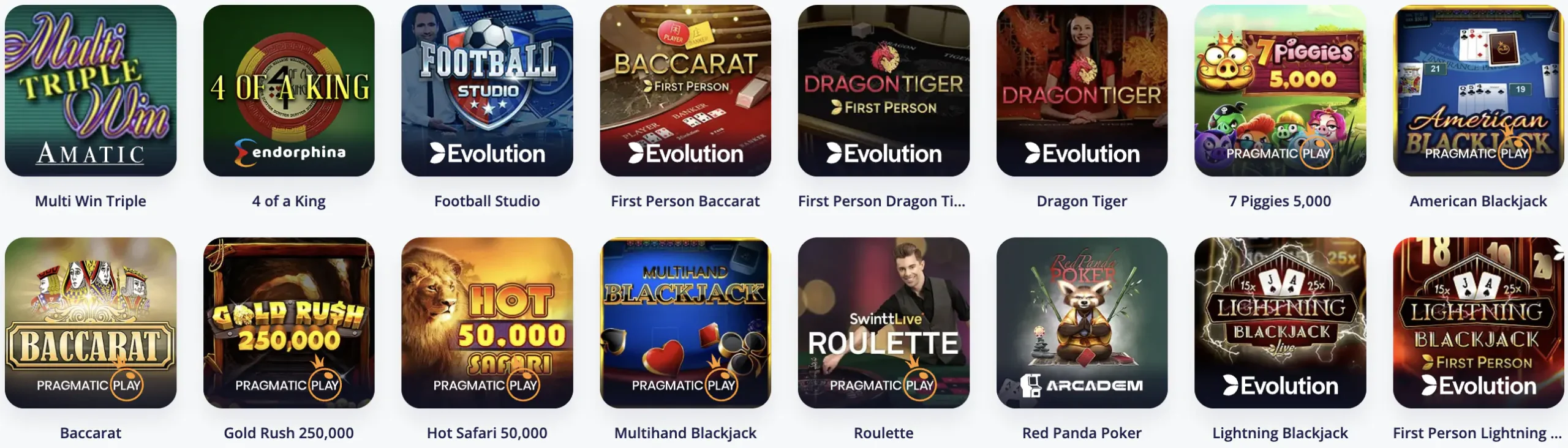The height and width of the screenshot is (448, 1568).
Task: Select the SwinttLive Roulette thumbnail
Action: pyautogui.click(x=884, y=323)
